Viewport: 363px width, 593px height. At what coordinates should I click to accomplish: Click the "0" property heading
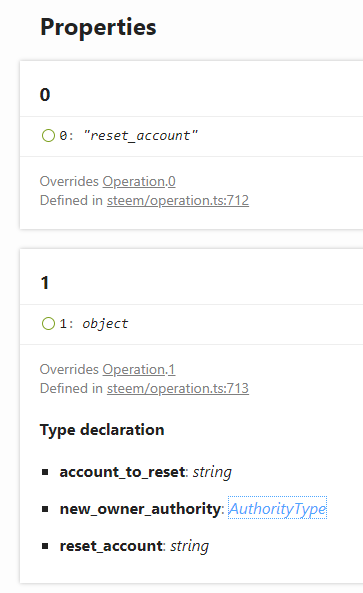pos(45,95)
